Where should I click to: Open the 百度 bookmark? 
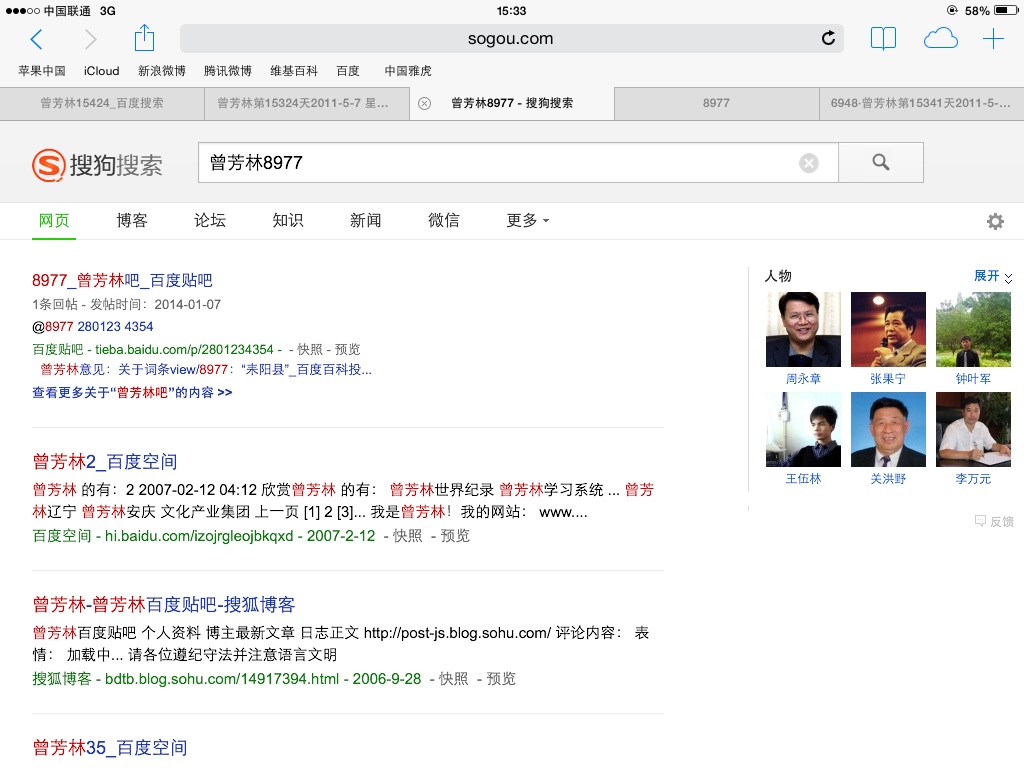tap(348, 71)
